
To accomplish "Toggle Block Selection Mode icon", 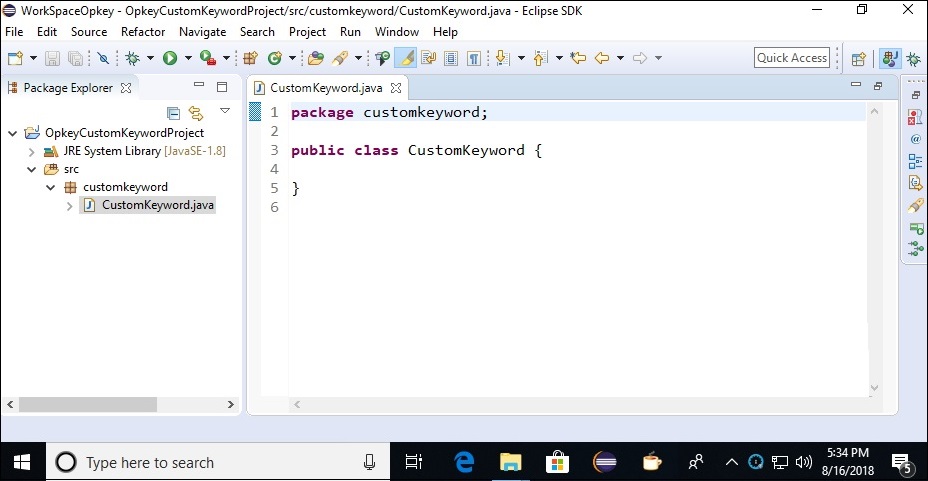I will pyautogui.click(x=451, y=58).
